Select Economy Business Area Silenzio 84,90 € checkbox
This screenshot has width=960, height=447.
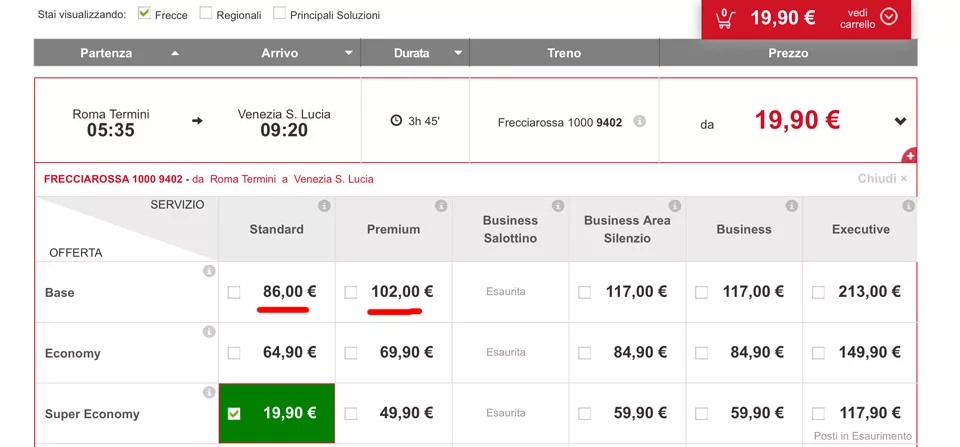(x=585, y=353)
